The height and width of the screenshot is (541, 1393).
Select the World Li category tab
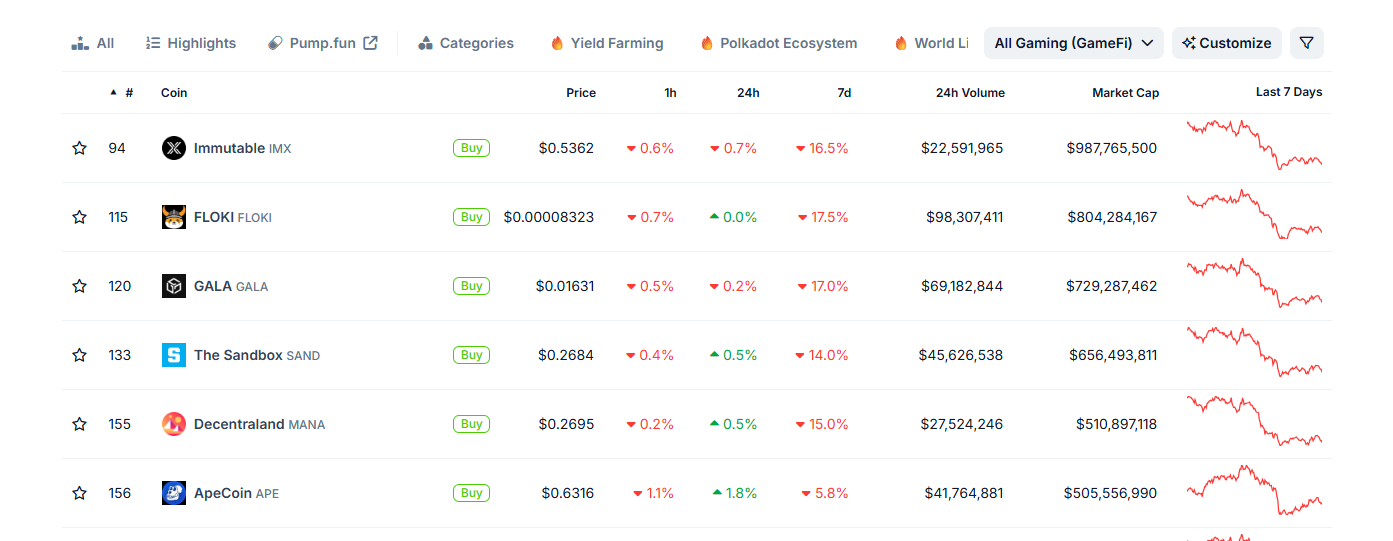pos(931,43)
